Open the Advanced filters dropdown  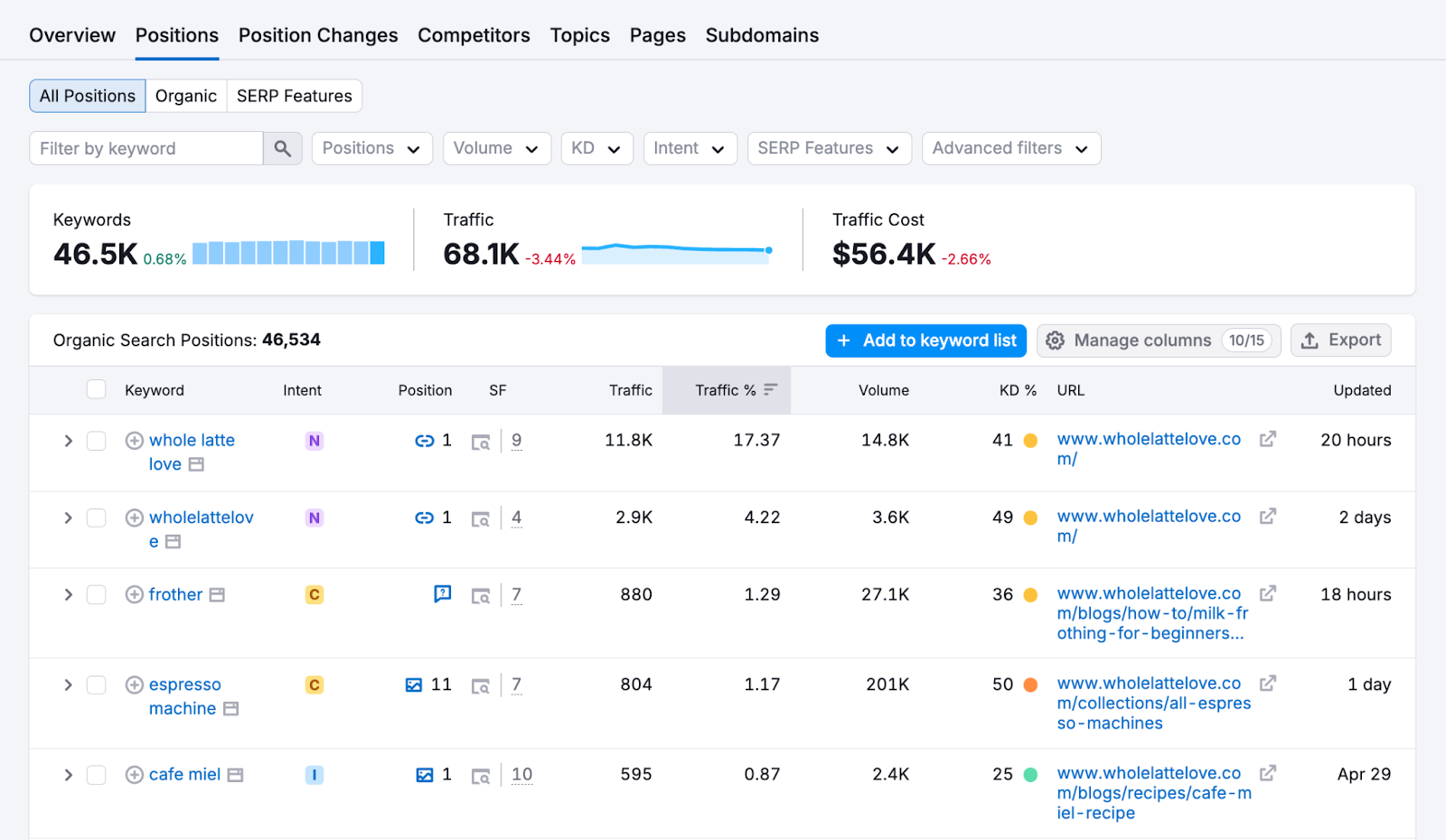tap(1011, 148)
